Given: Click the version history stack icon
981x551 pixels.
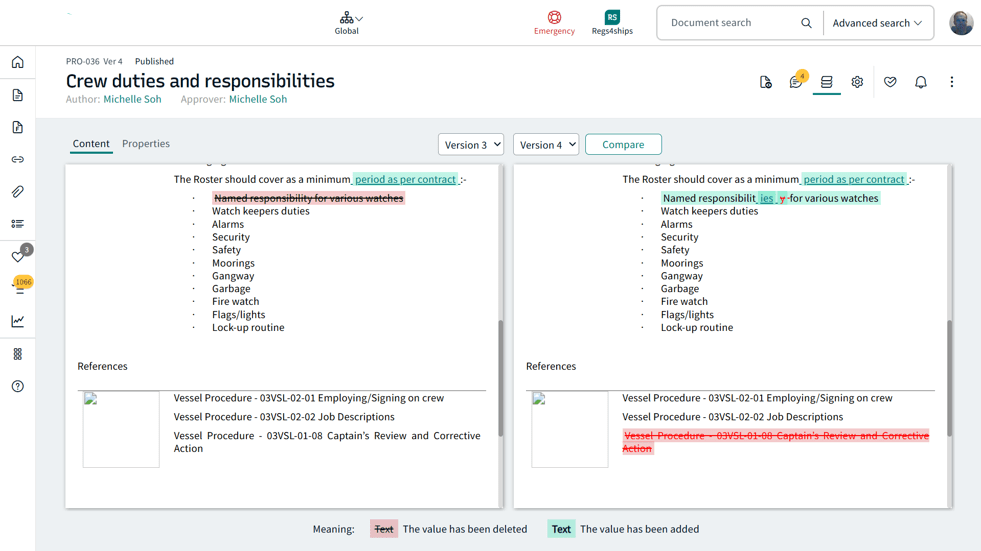Looking at the screenshot, I should pos(826,82).
